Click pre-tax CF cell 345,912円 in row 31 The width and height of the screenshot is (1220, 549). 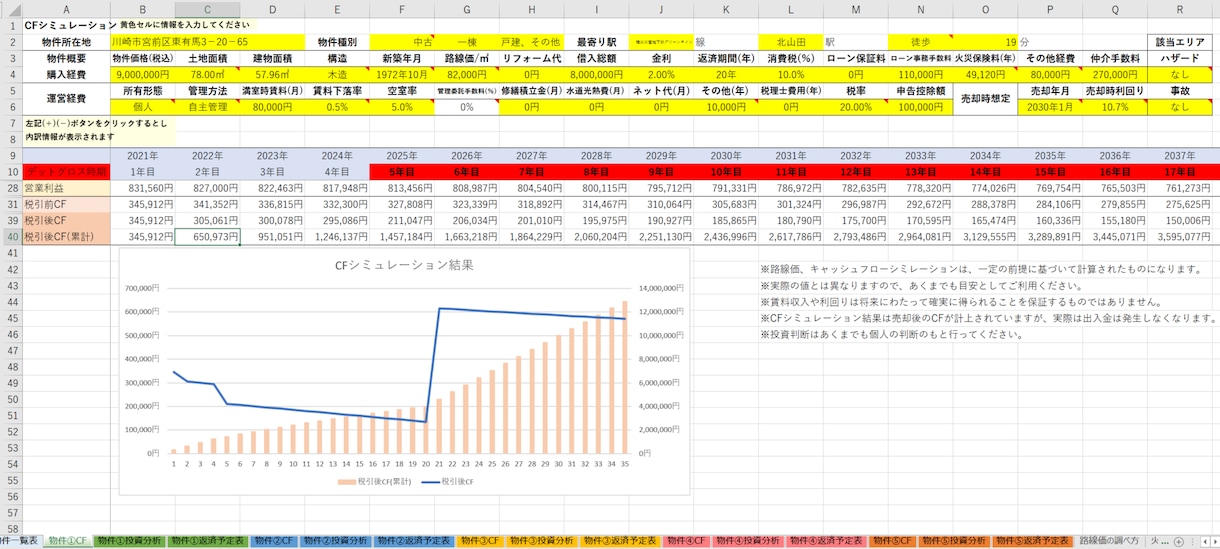(x=143, y=204)
